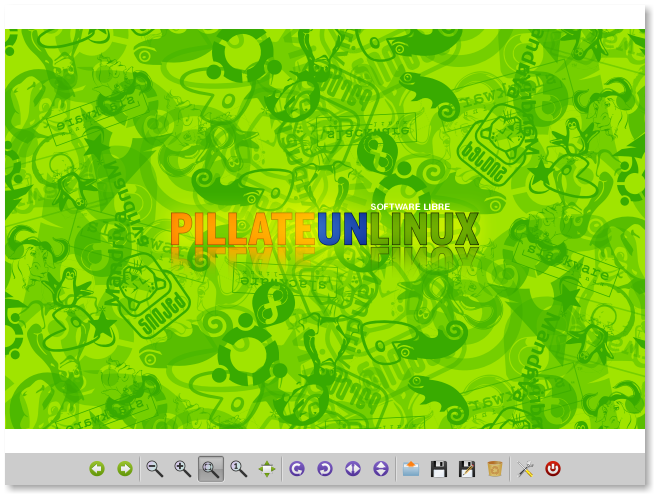Quit the viewer with red power icon
The image size is (654, 494).
click(x=553, y=469)
